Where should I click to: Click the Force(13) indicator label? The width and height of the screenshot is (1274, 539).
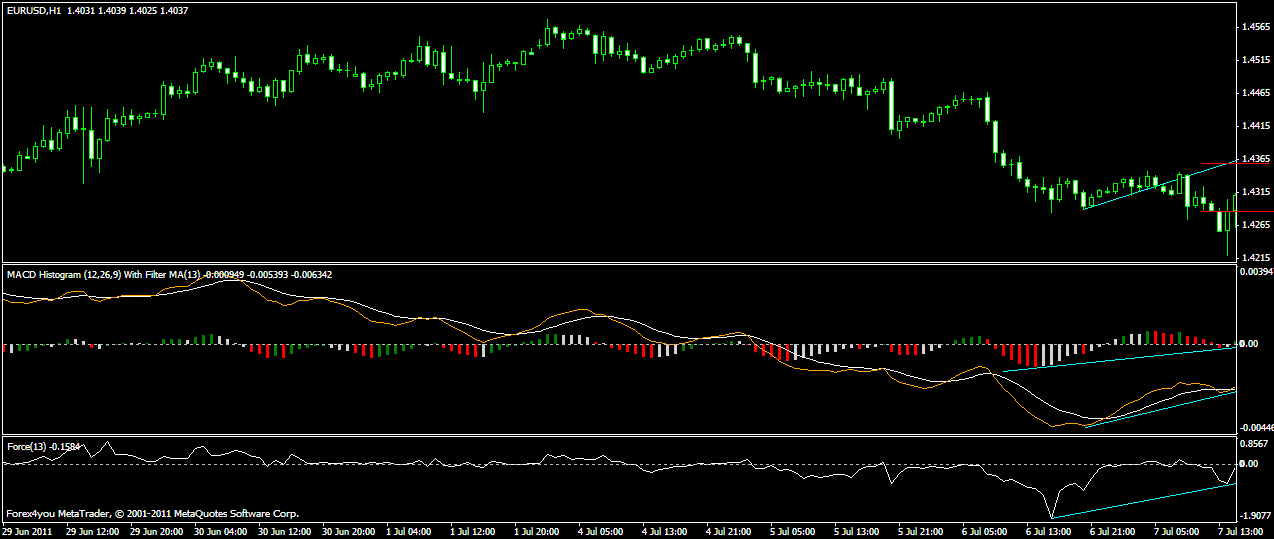[x=20, y=445]
